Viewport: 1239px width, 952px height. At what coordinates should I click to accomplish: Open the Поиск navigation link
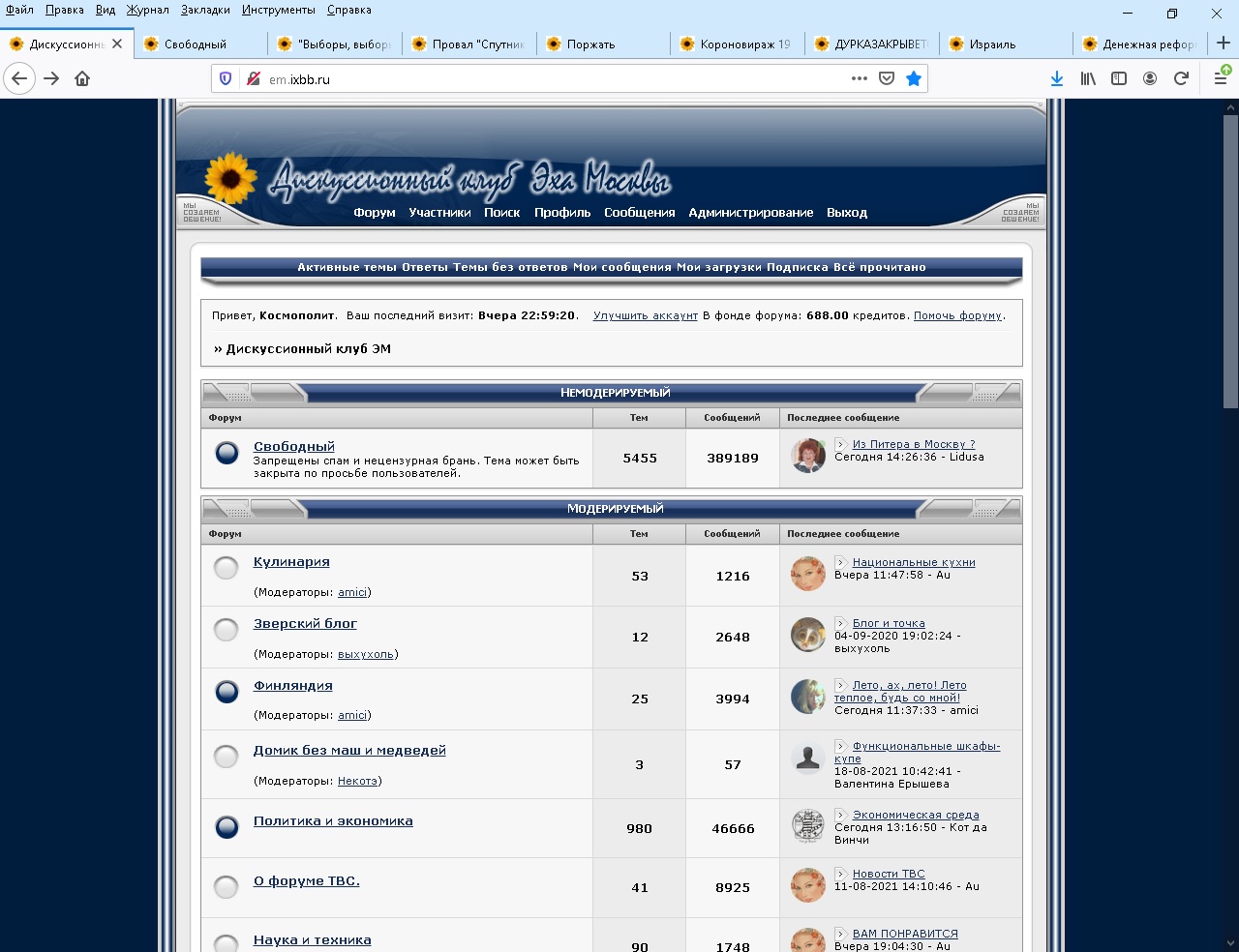pyautogui.click(x=502, y=212)
